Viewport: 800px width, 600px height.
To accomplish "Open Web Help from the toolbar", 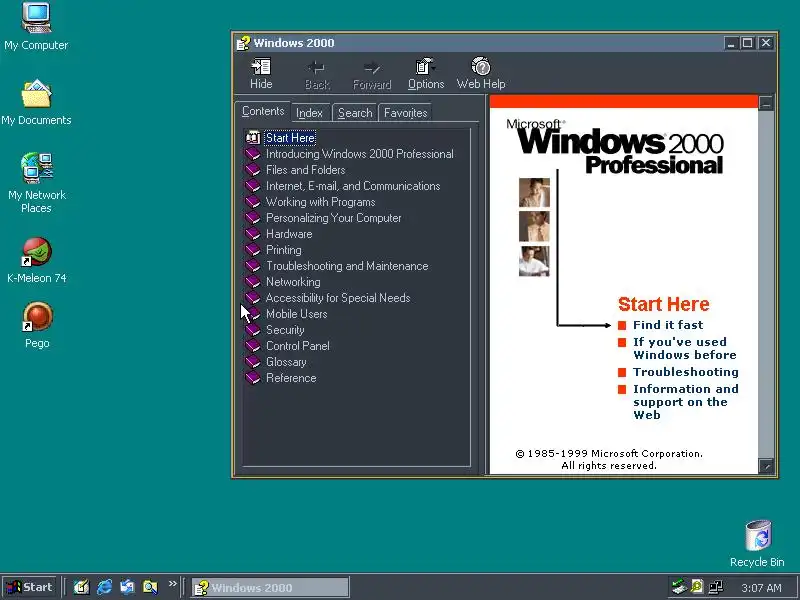I will coord(481,67).
